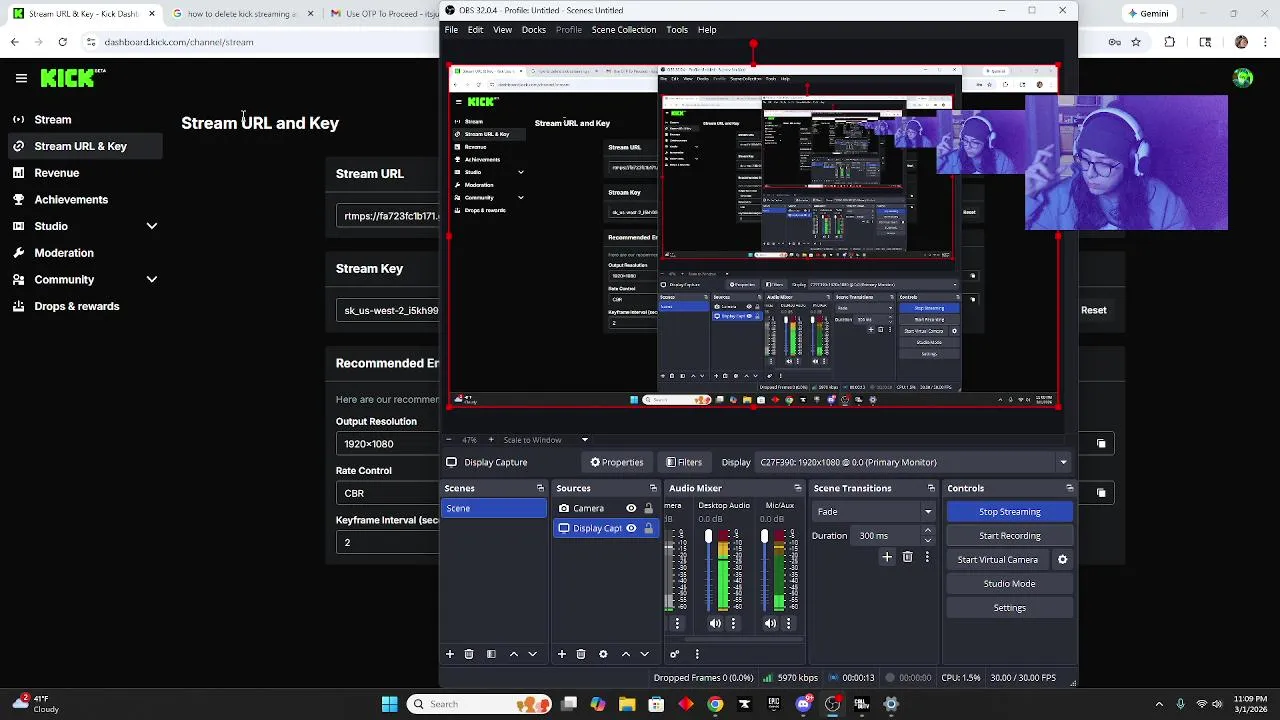Open Revenue in Kick sidebar

(56, 173)
